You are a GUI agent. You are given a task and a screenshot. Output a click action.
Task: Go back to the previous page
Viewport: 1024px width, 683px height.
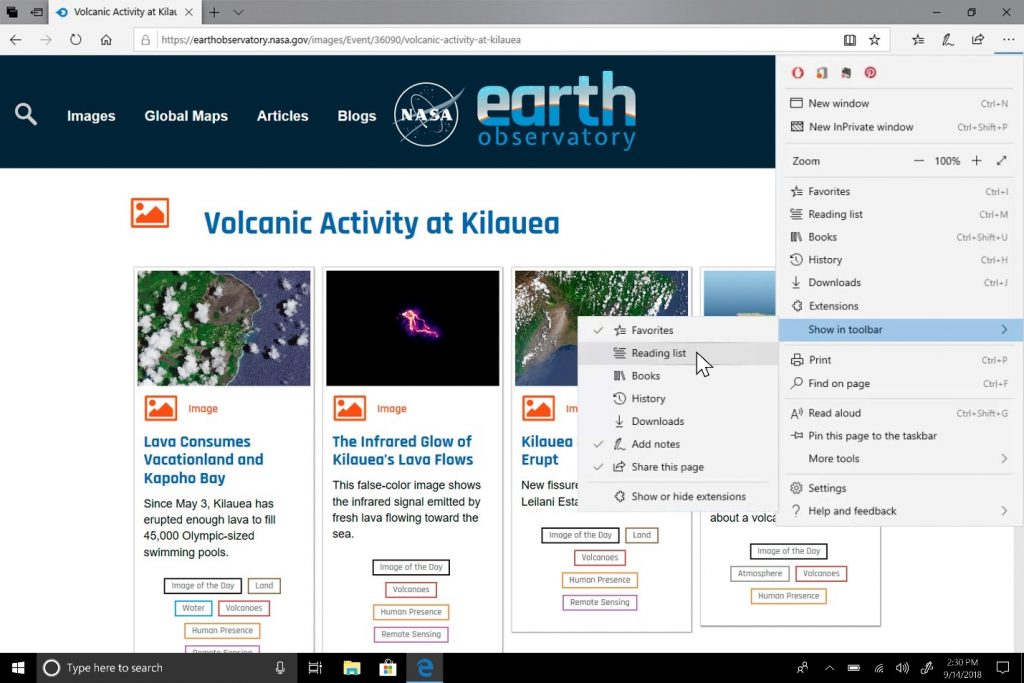tap(16, 40)
